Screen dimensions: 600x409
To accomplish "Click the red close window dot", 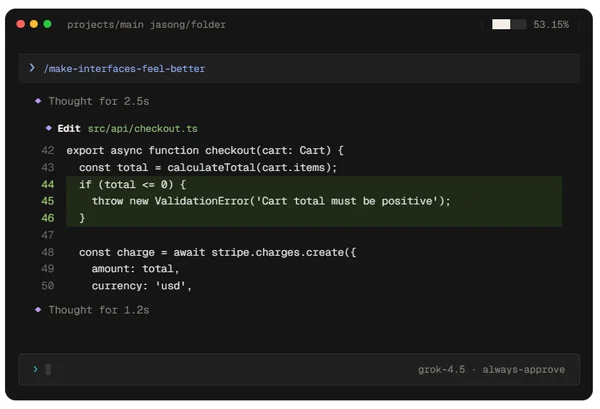I will click(x=21, y=24).
